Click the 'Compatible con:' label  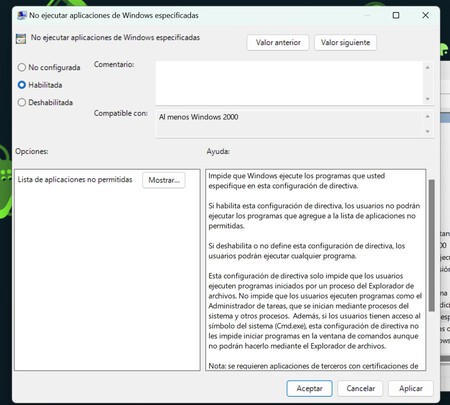(121, 113)
